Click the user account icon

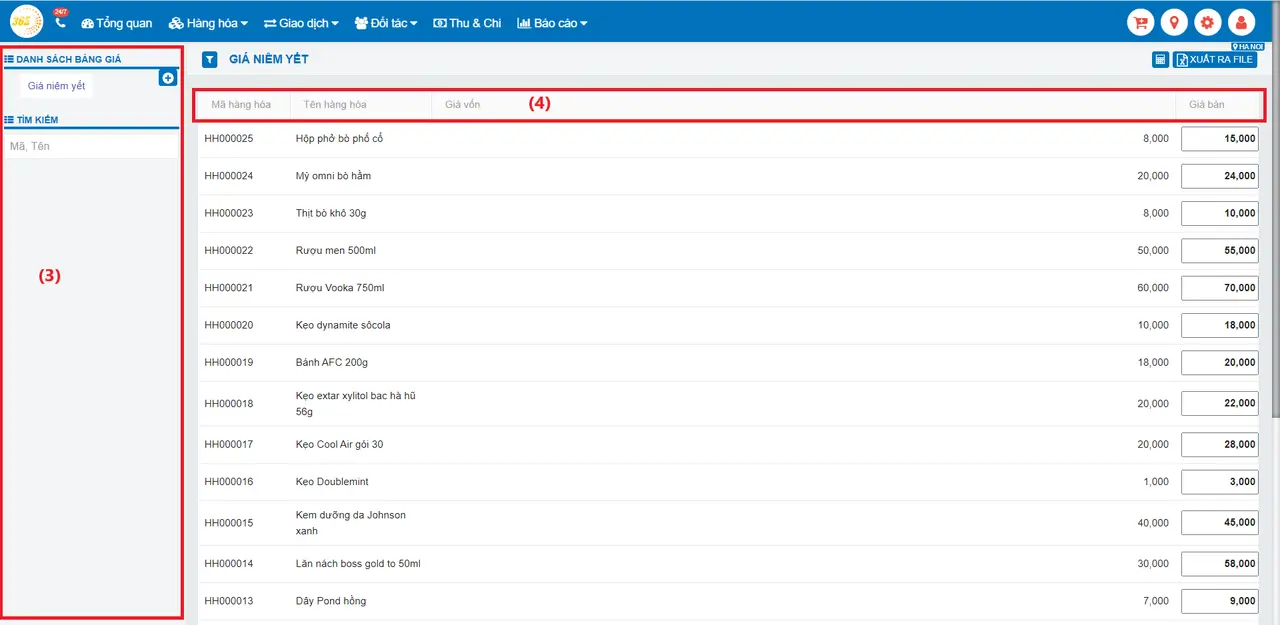point(1241,23)
